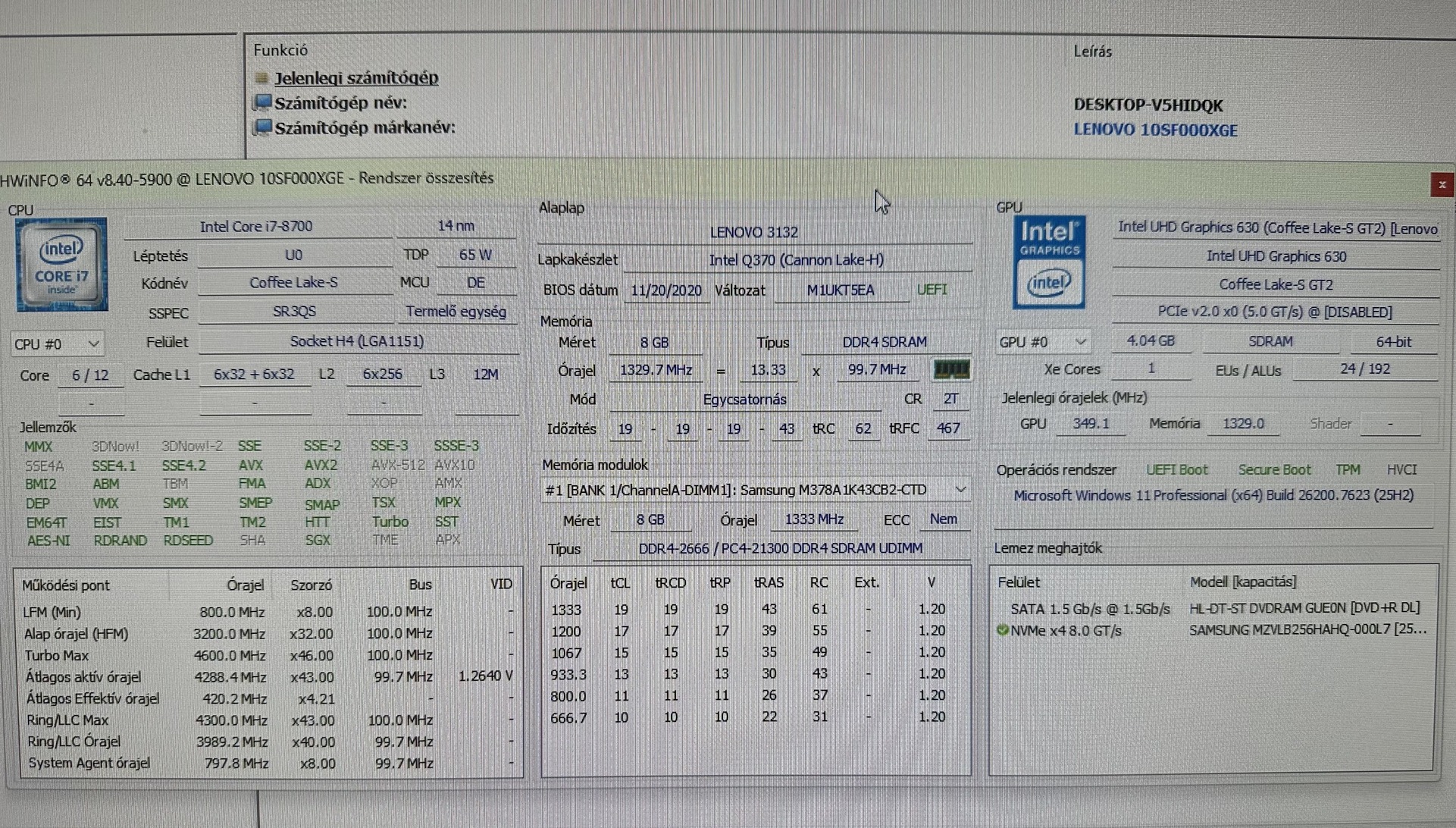
Task: Click the green memory module icon
Action: click(x=951, y=369)
